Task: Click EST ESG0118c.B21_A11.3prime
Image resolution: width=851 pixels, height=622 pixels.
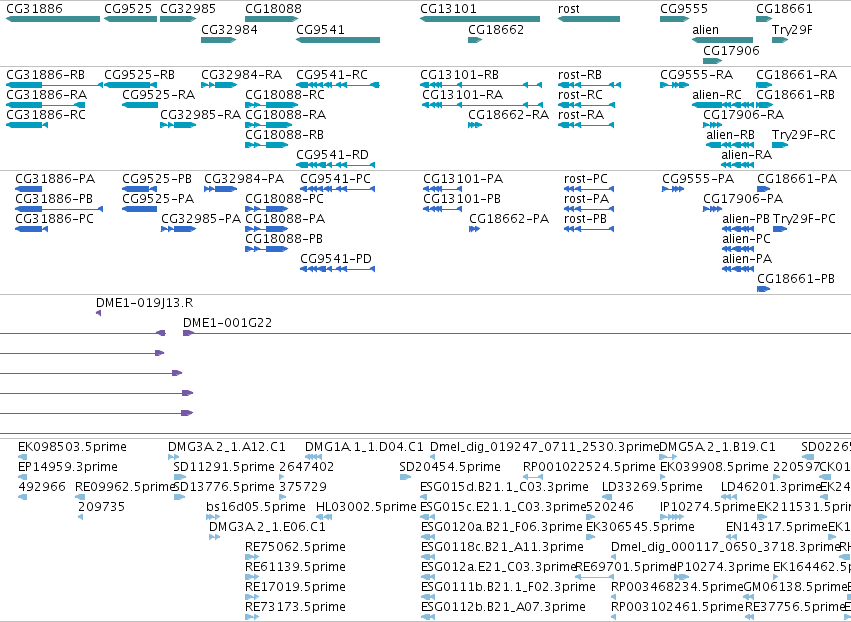Action: click(x=428, y=557)
